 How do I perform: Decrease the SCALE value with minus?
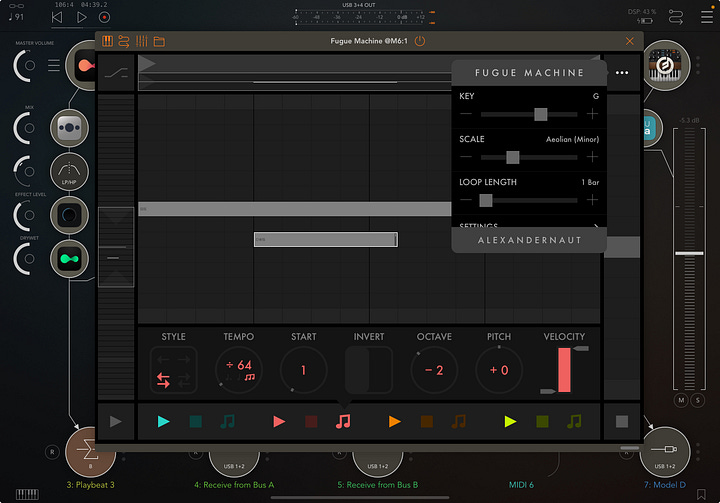pos(466,157)
